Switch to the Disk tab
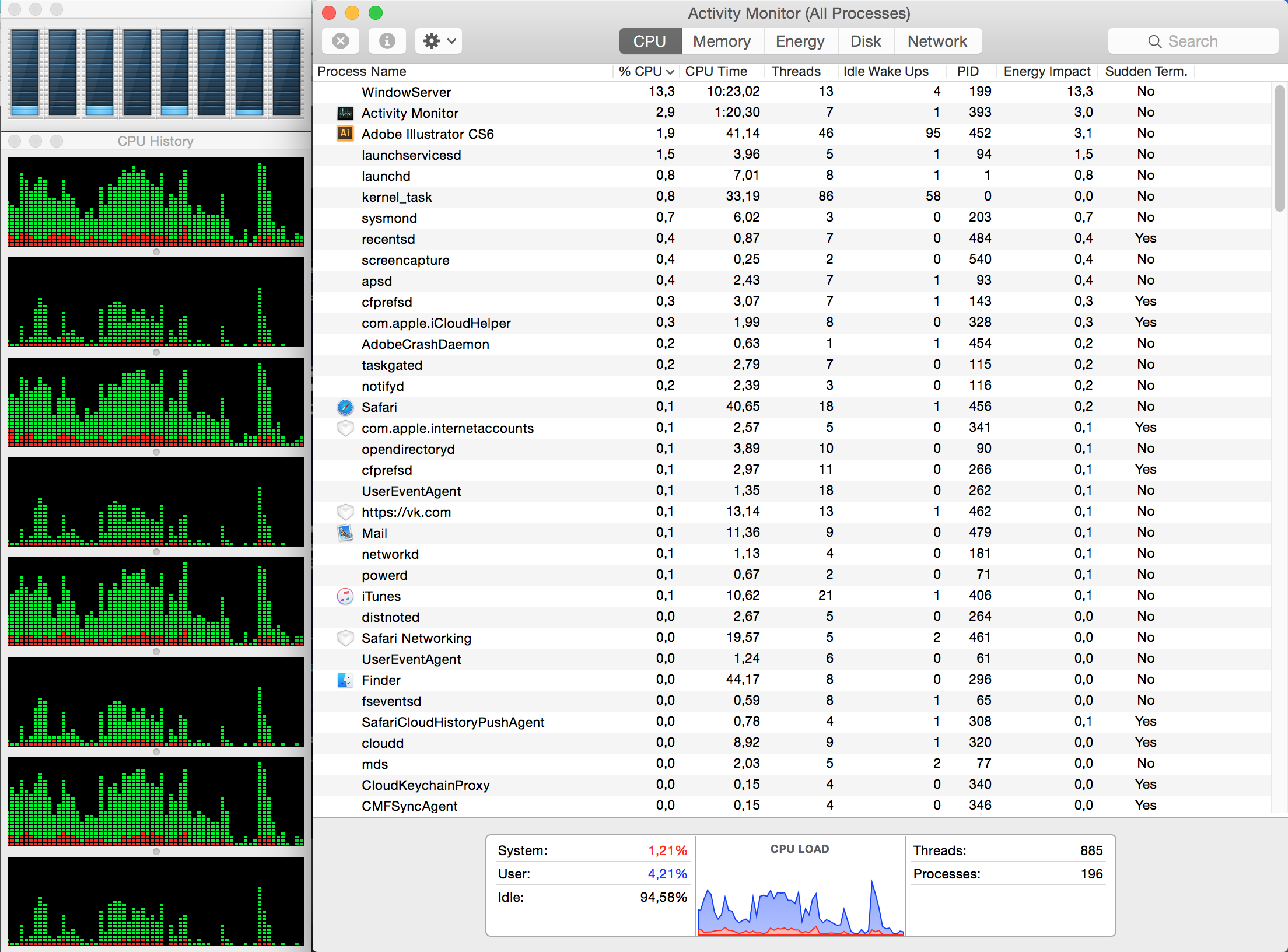 click(866, 41)
